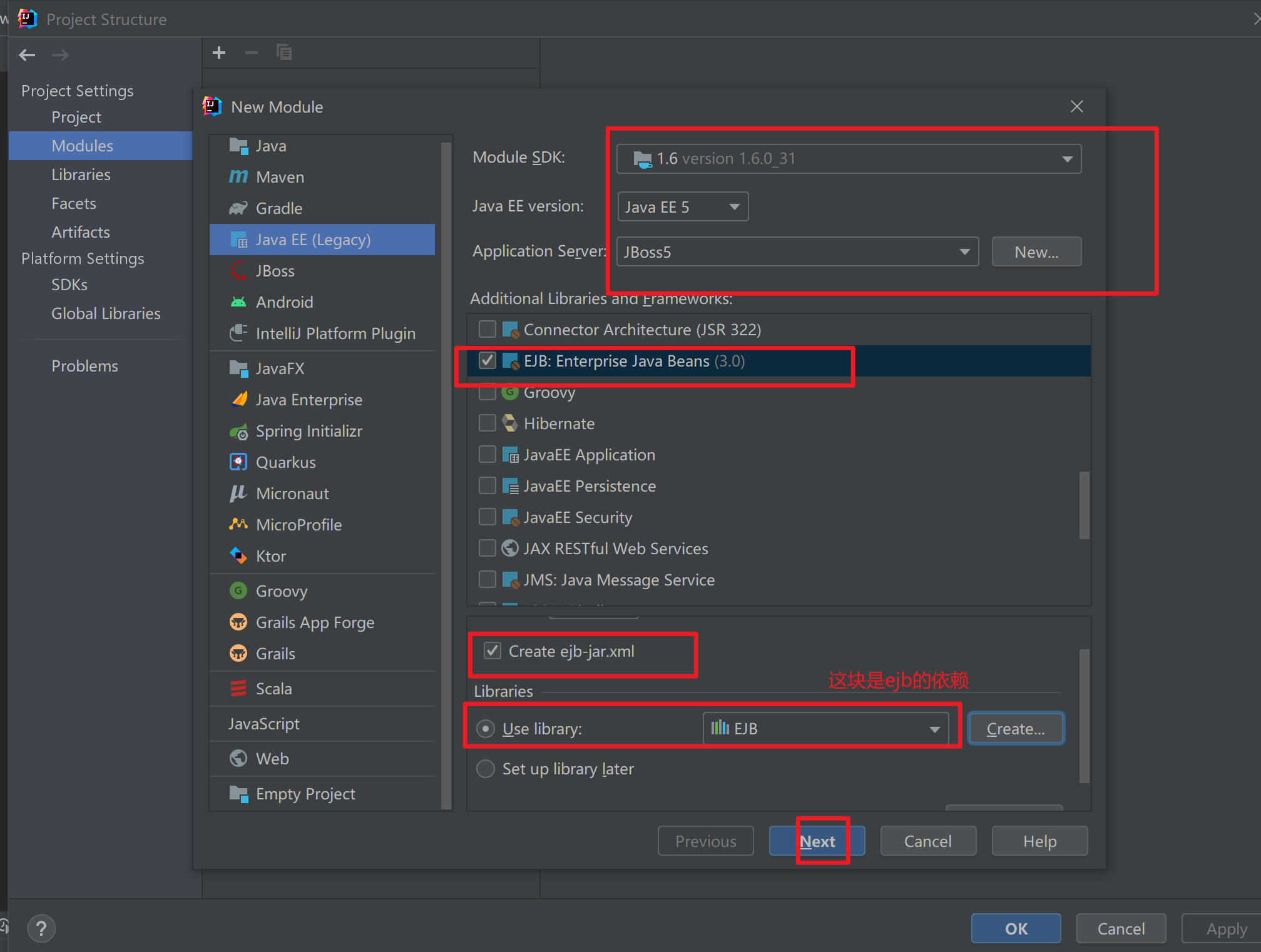Click the Help button
The height and width of the screenshot is (952, 1261).
[1039, 841]
